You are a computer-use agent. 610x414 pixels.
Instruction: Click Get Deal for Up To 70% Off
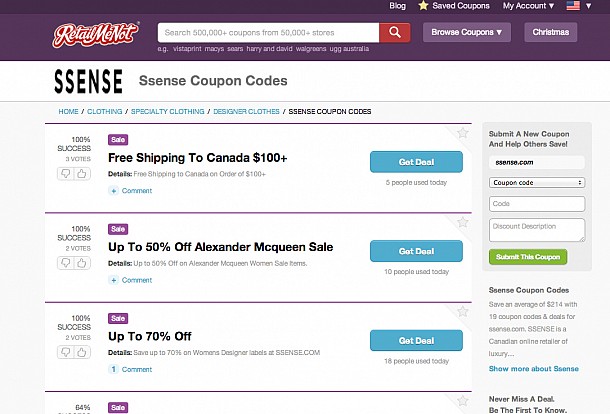tap(416, 340)
